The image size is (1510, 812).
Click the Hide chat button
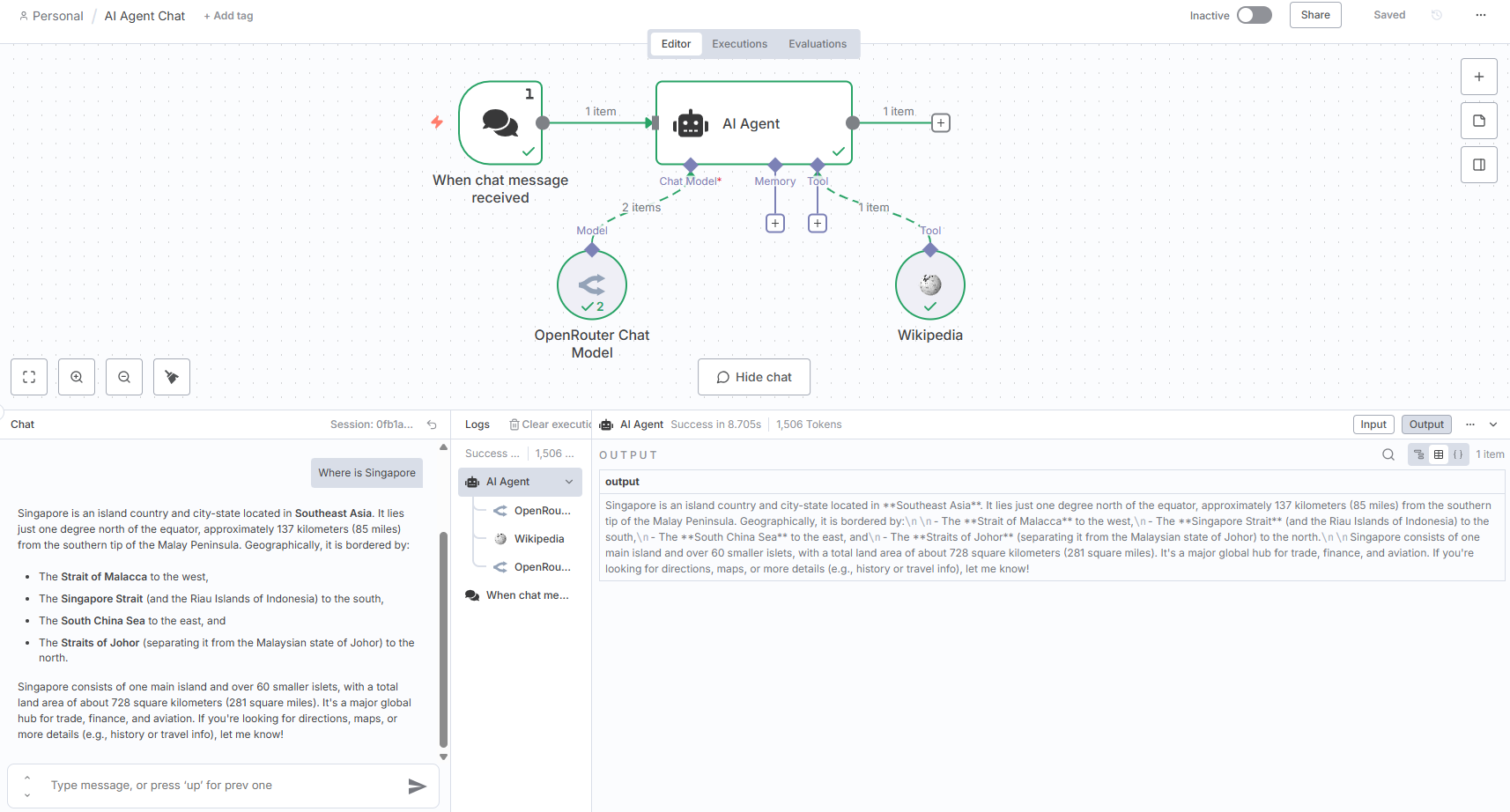[754, 377]
